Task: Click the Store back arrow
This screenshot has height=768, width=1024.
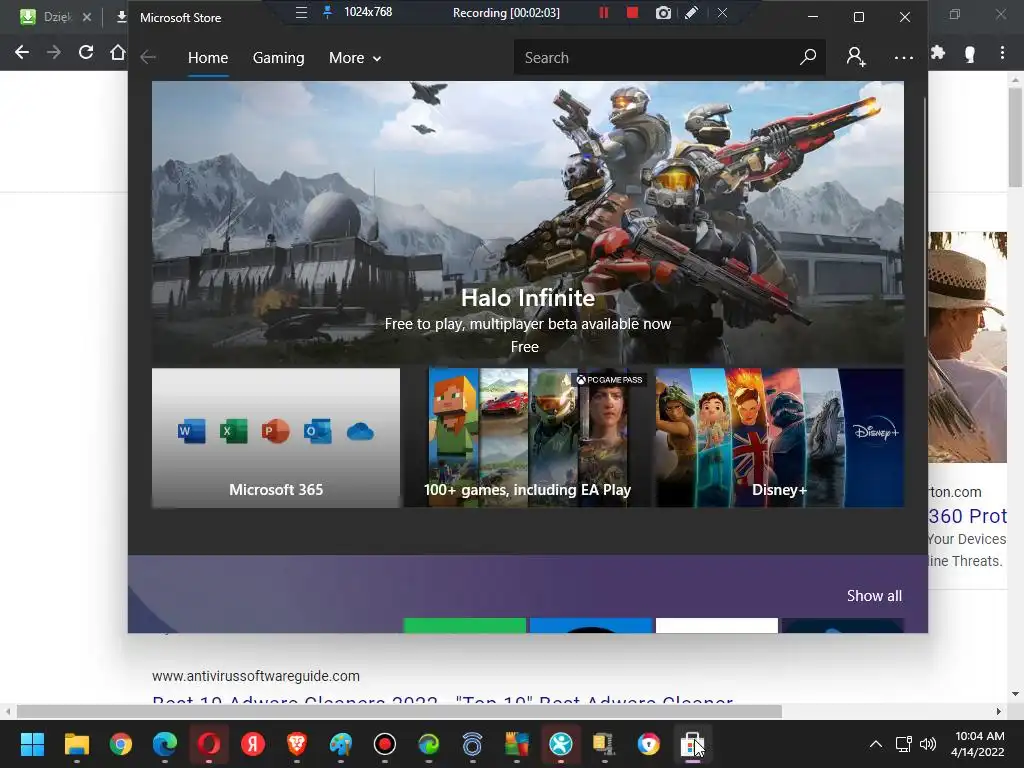Action: 148,57
